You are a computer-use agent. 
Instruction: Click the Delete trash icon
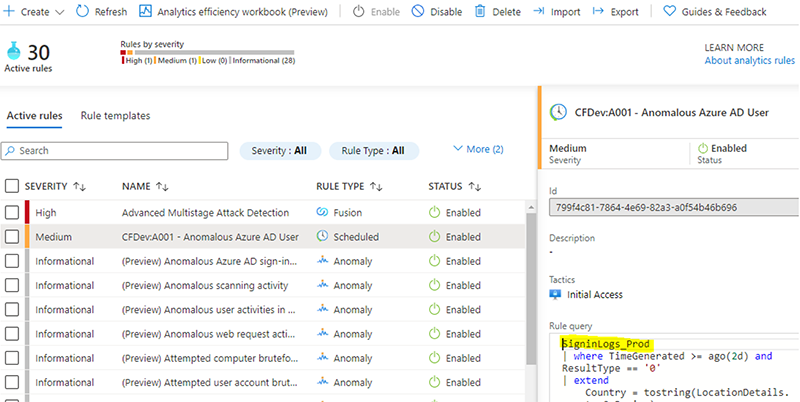(x=480, y=11)
